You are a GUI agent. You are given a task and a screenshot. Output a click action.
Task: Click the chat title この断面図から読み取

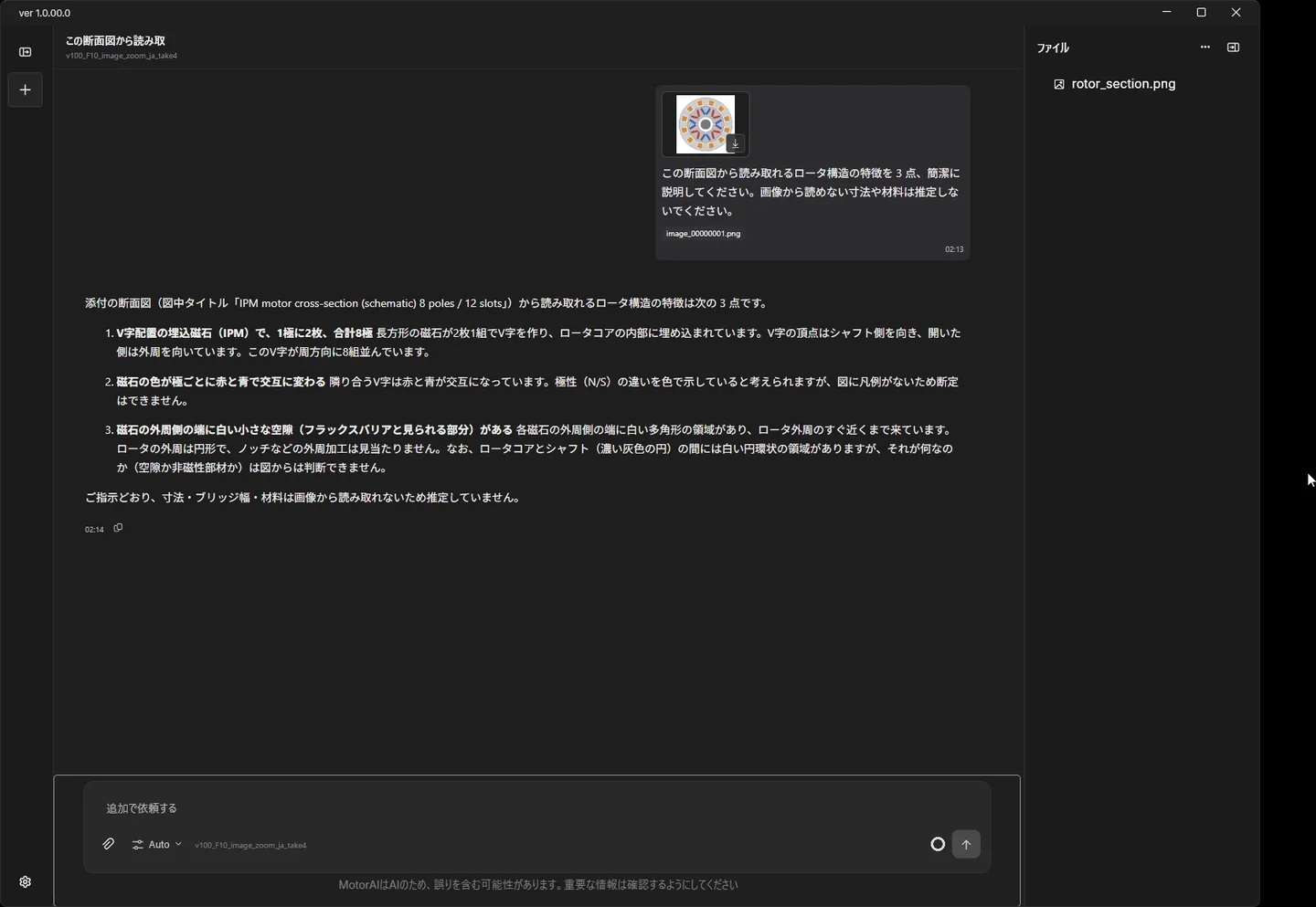click(x=115, y=41)
